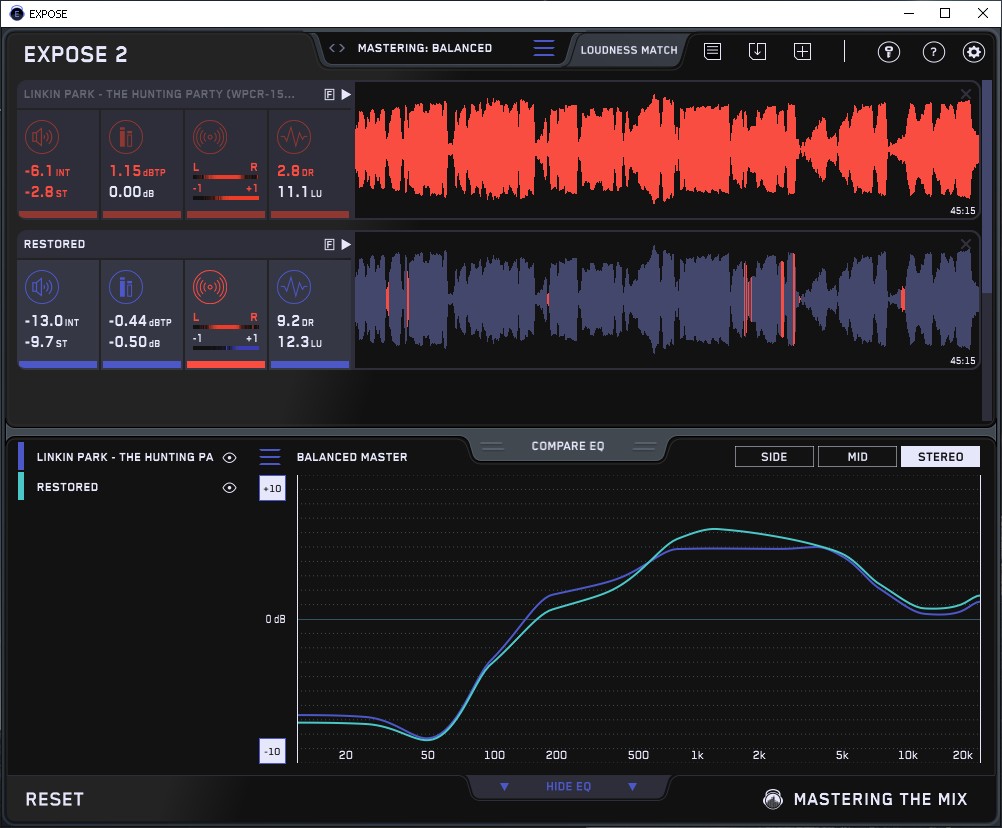1002x828 pixels.
Task: Click the -13.0 INT loudness value
Action: pyautogui.click(x=52, y=321)
